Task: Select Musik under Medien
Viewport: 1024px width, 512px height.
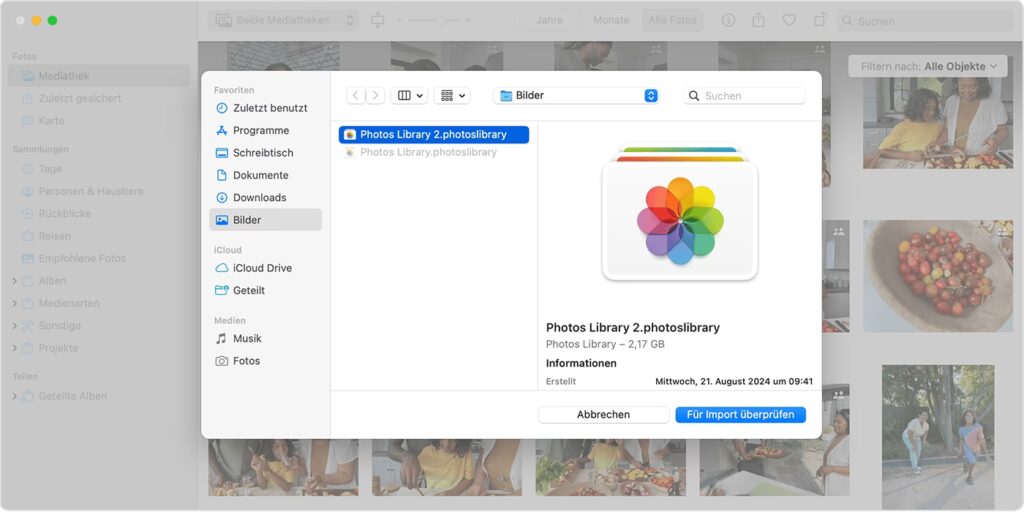Action: click(x=247, y=338)
